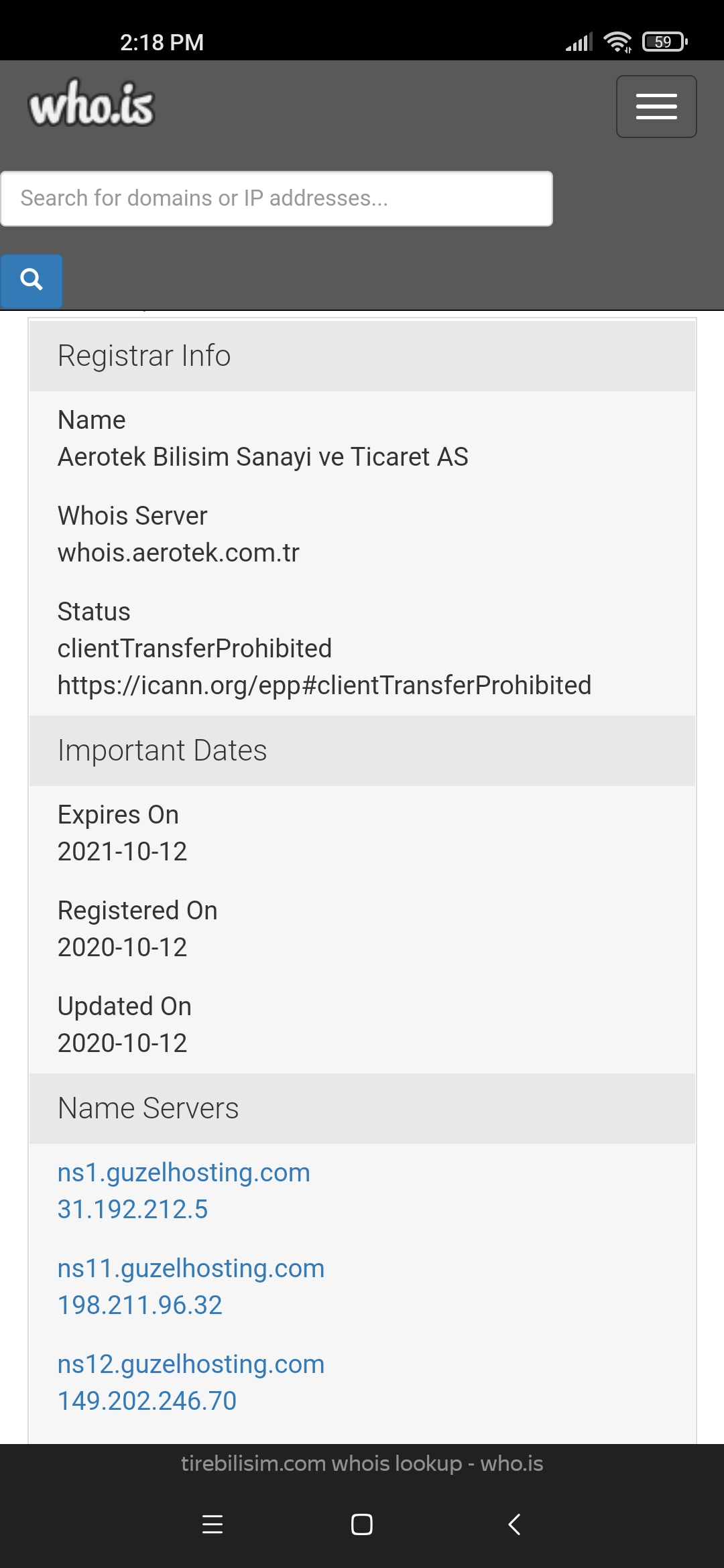The height and width of the screenshot is (1568, 724).
Task: Open the who.is logo homepage
Action: pos(91,103)
